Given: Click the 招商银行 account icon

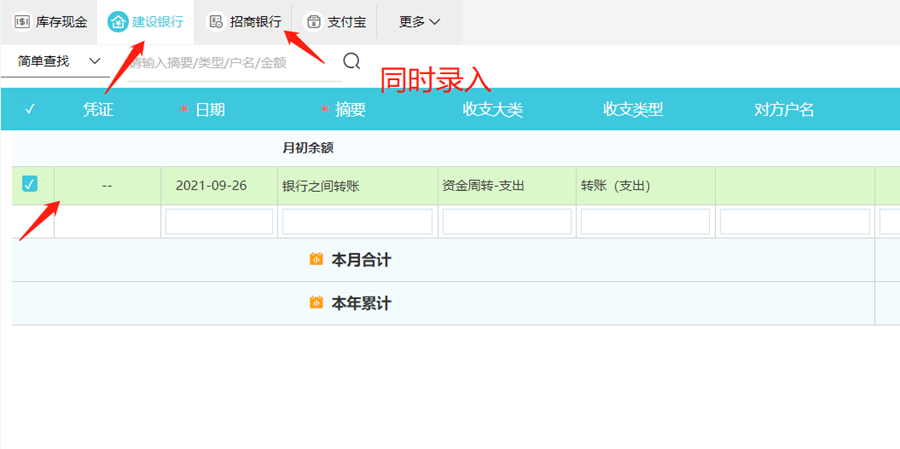Looking at the screenshot, I should 216,21.
